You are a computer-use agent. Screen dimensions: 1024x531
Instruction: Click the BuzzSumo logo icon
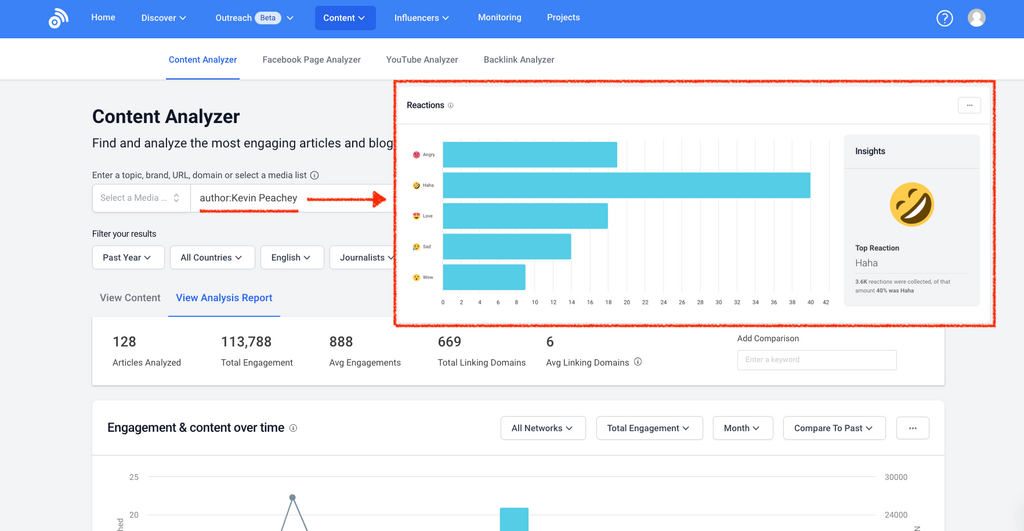click(x=58, y=19)
